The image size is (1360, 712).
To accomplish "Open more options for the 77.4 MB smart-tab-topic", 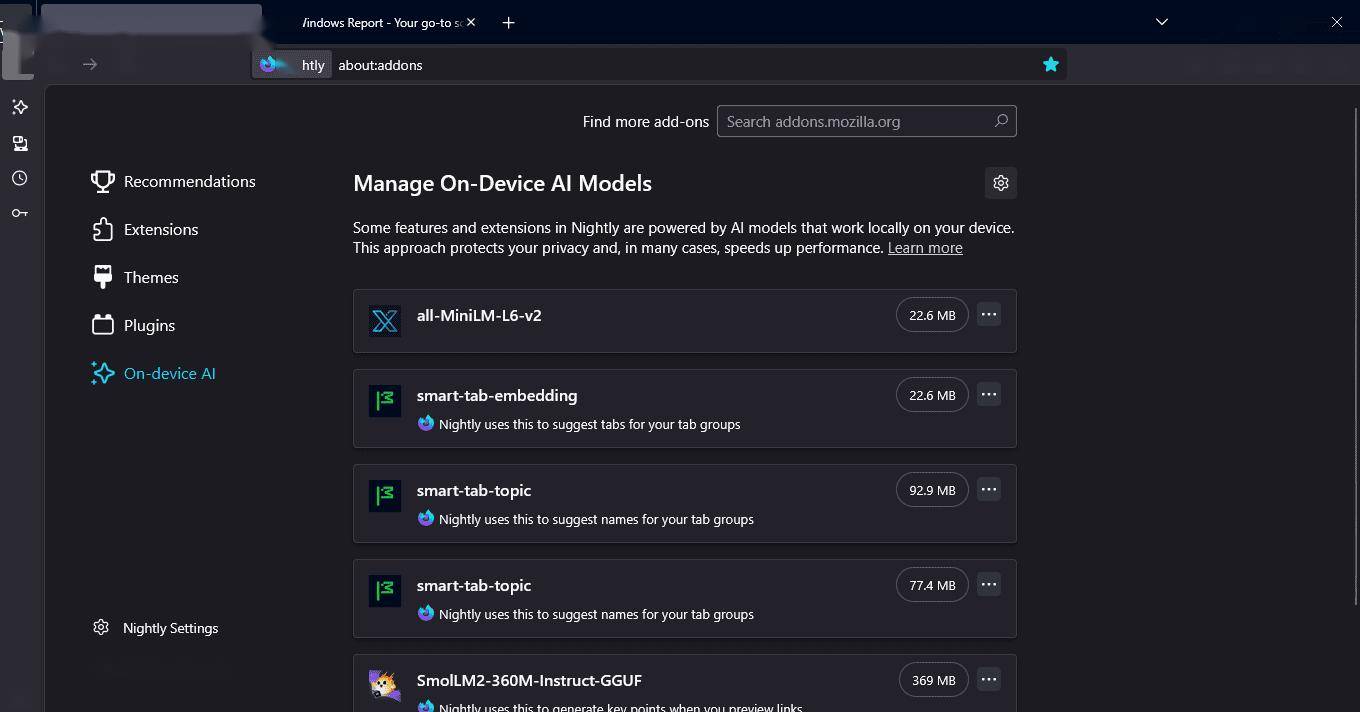I will 989,584.
